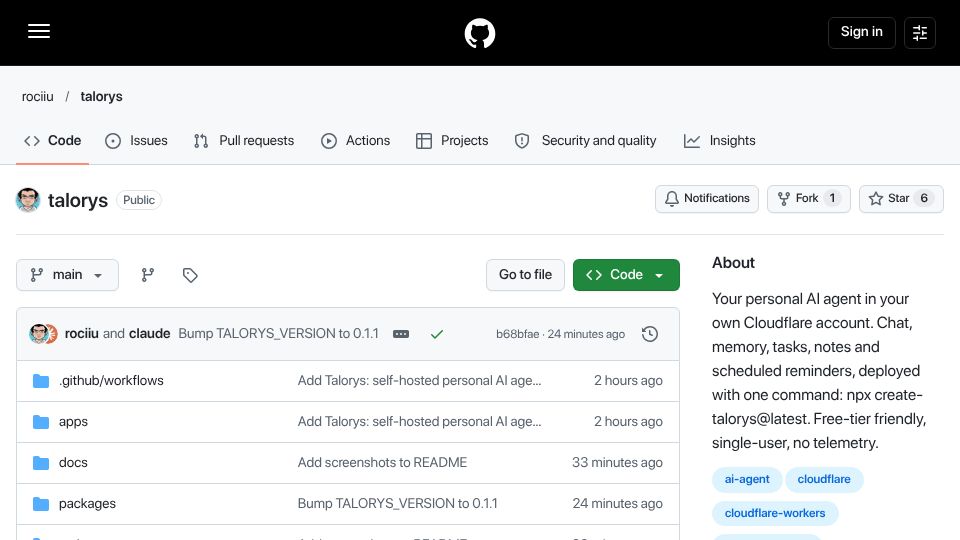
Task: Expand commit details ellipsis button
Action: [x=401, y=334]
